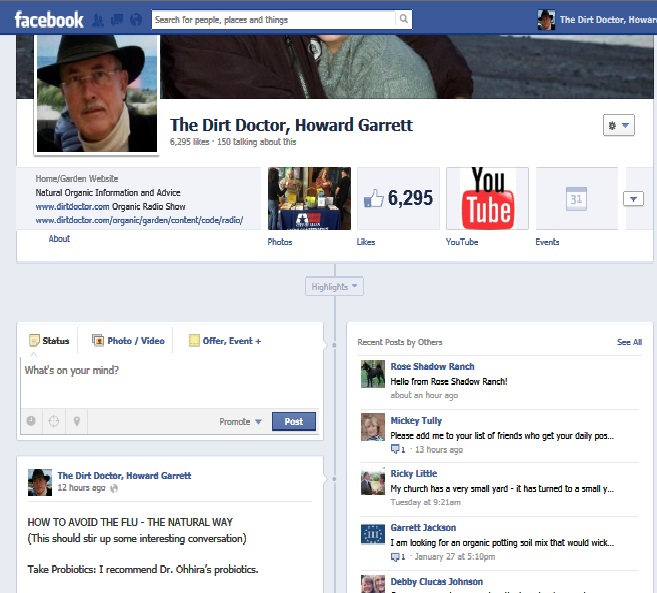
Task: Select the Offer, Event + tab
Action: 225,341
